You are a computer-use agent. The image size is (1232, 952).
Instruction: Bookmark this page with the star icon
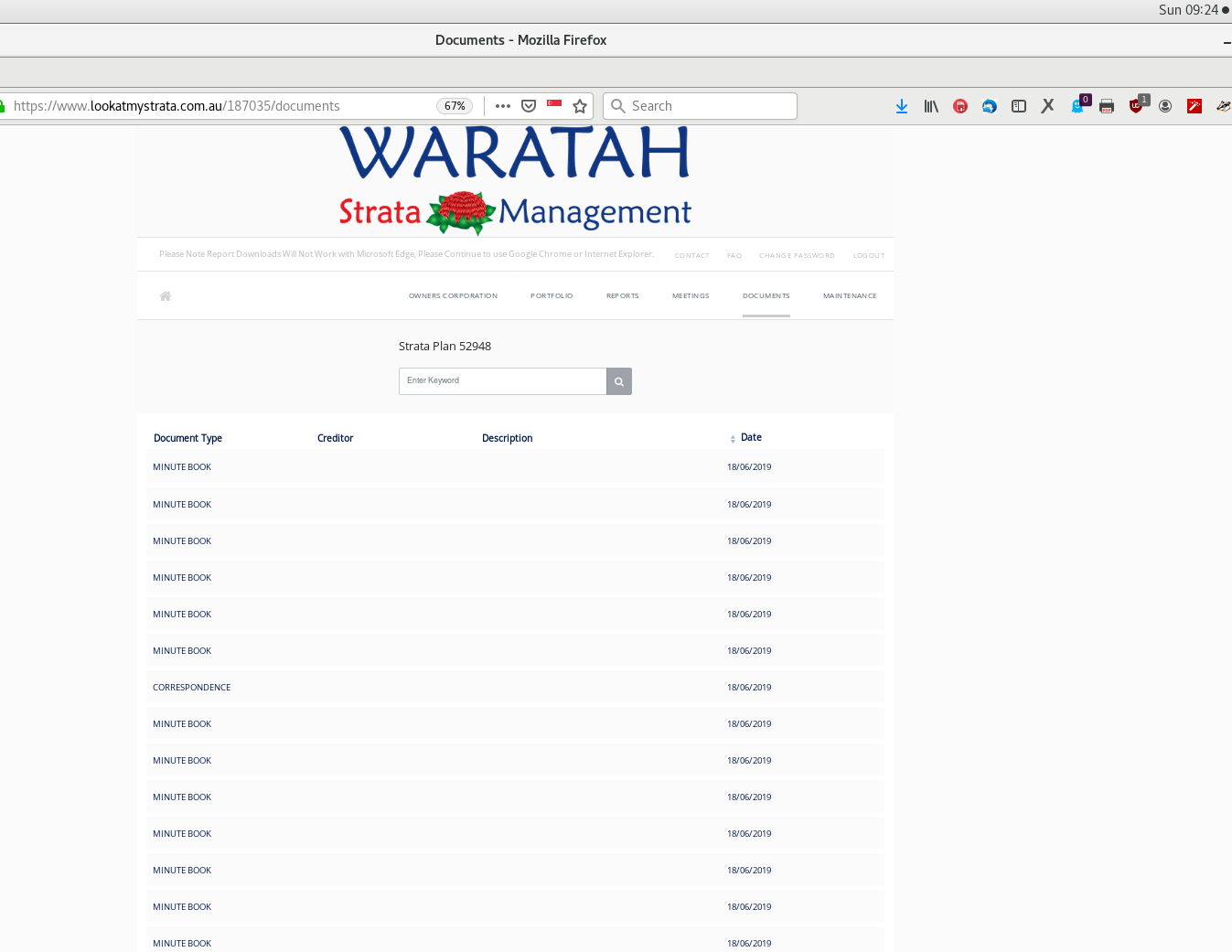coord(580,106)
